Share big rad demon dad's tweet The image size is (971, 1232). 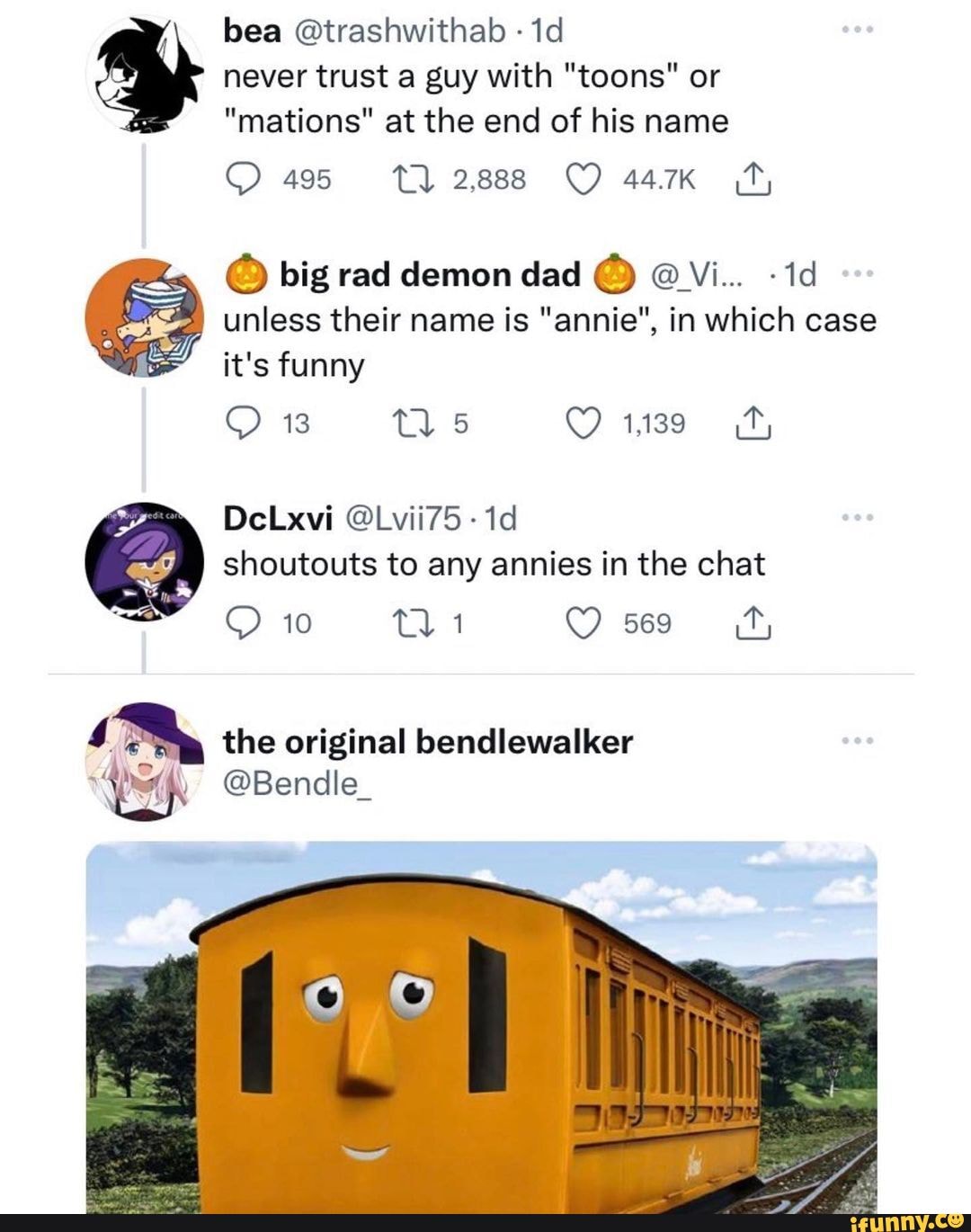751,424
